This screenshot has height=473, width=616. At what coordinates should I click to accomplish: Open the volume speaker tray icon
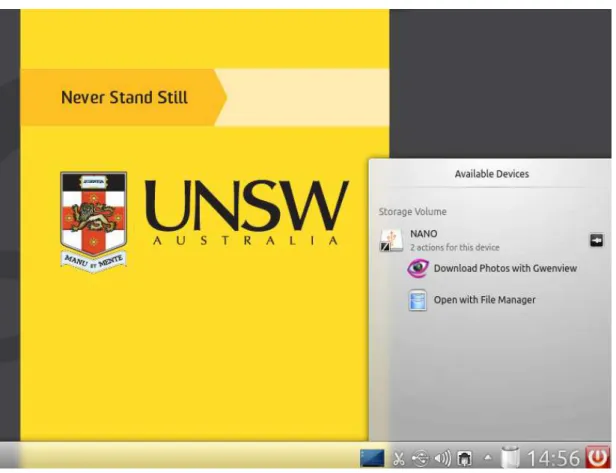pos(442,458)
